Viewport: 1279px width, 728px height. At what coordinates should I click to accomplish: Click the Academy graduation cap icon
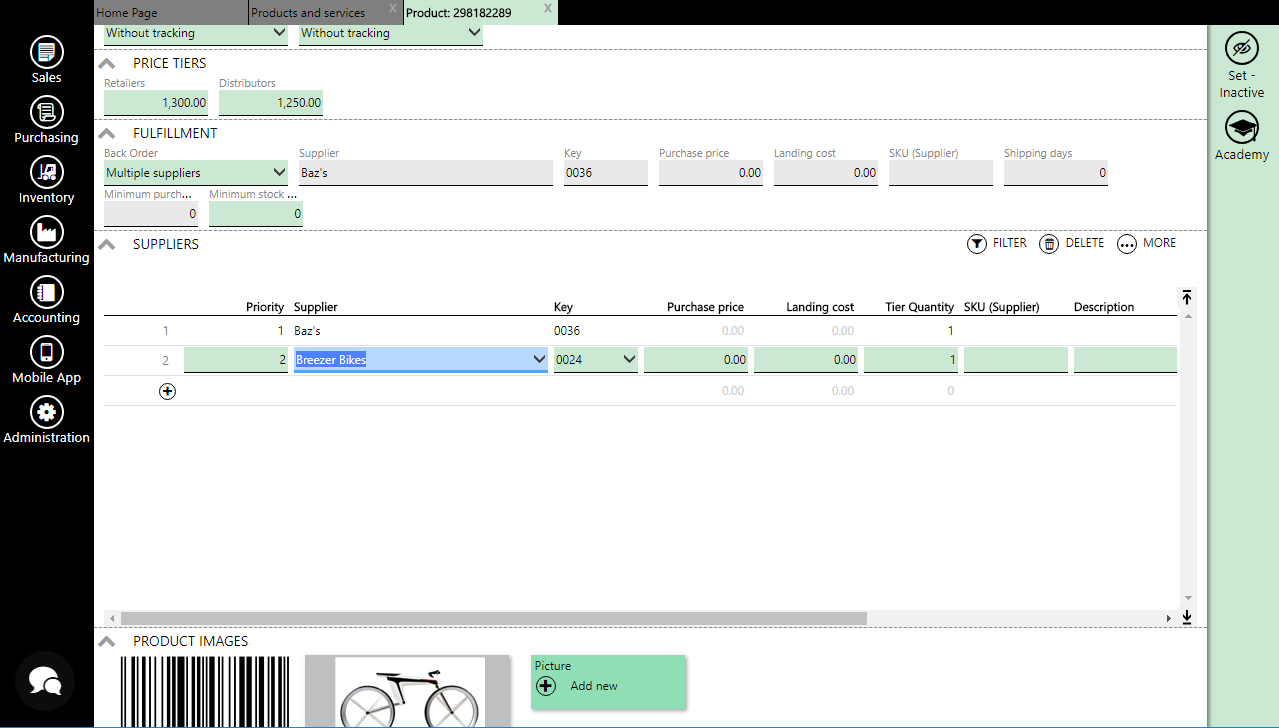click(x=1241, y=128)
